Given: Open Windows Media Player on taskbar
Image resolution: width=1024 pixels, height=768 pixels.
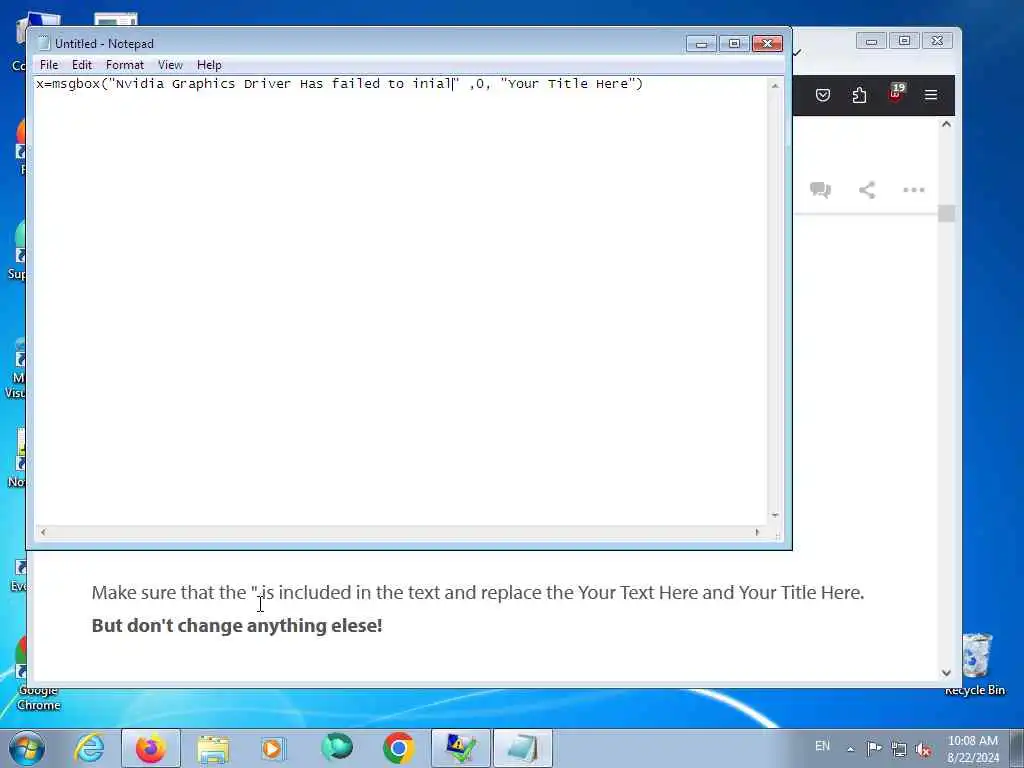Looking at the screenshot, I should tap(273, 748).
